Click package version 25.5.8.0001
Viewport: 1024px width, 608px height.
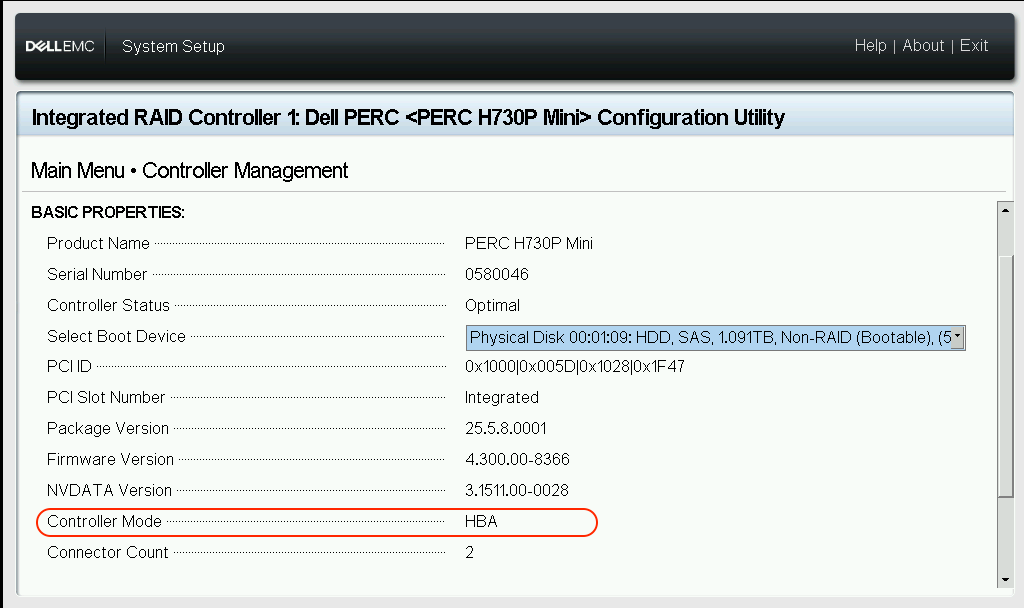pyautogui.click(x=505, y=428)
